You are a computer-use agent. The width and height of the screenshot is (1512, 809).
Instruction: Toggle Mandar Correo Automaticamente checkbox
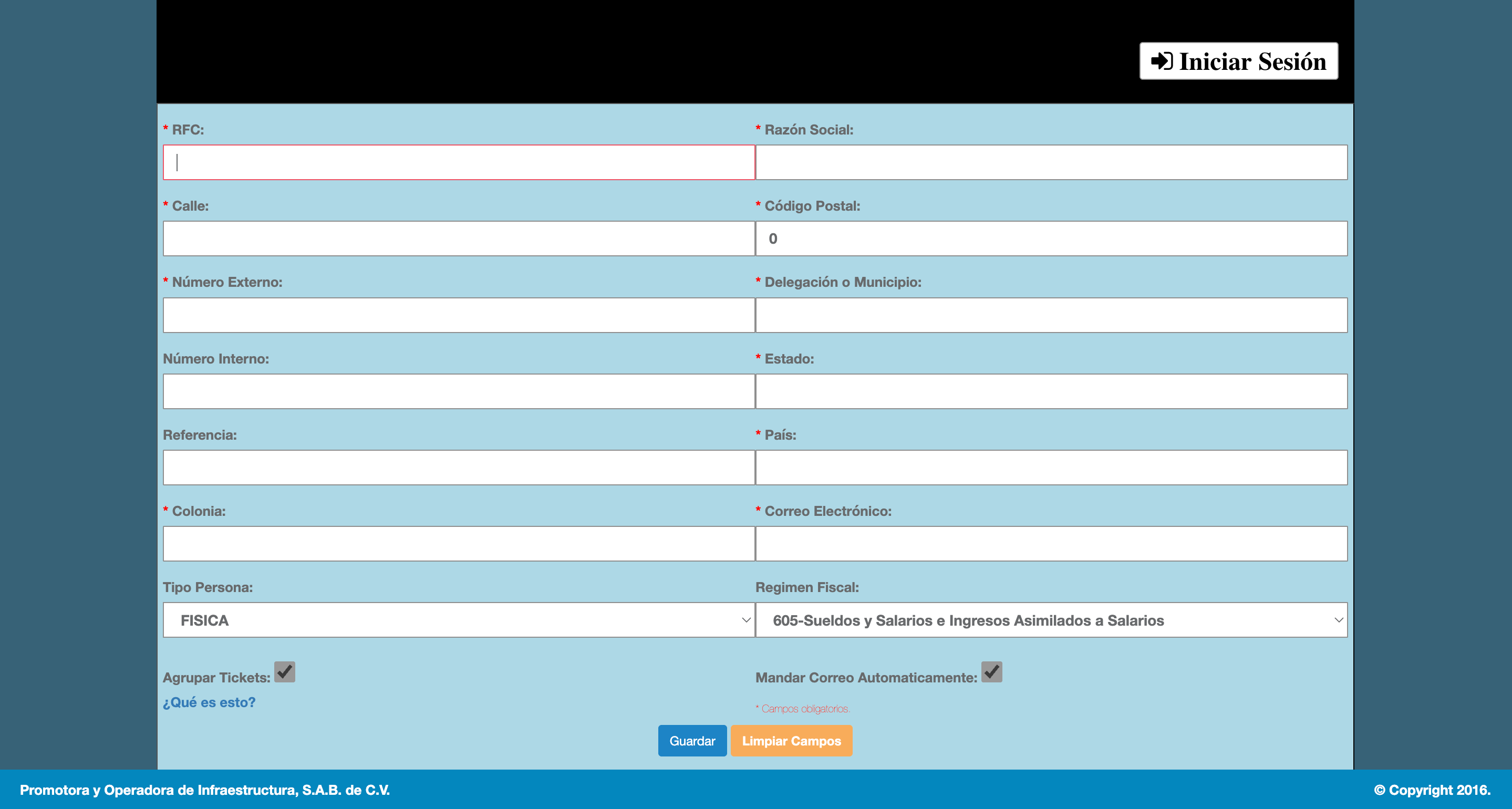(991, 672)
